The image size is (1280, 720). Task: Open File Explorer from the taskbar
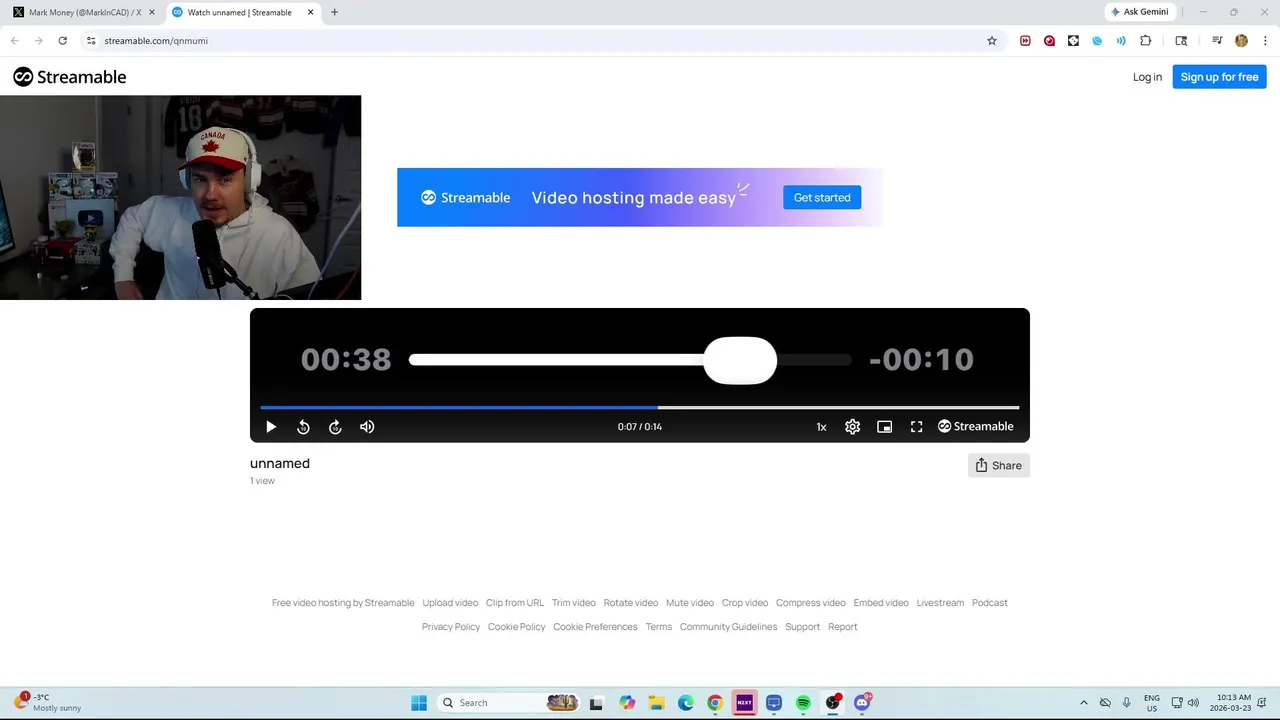tap(656, 703)
